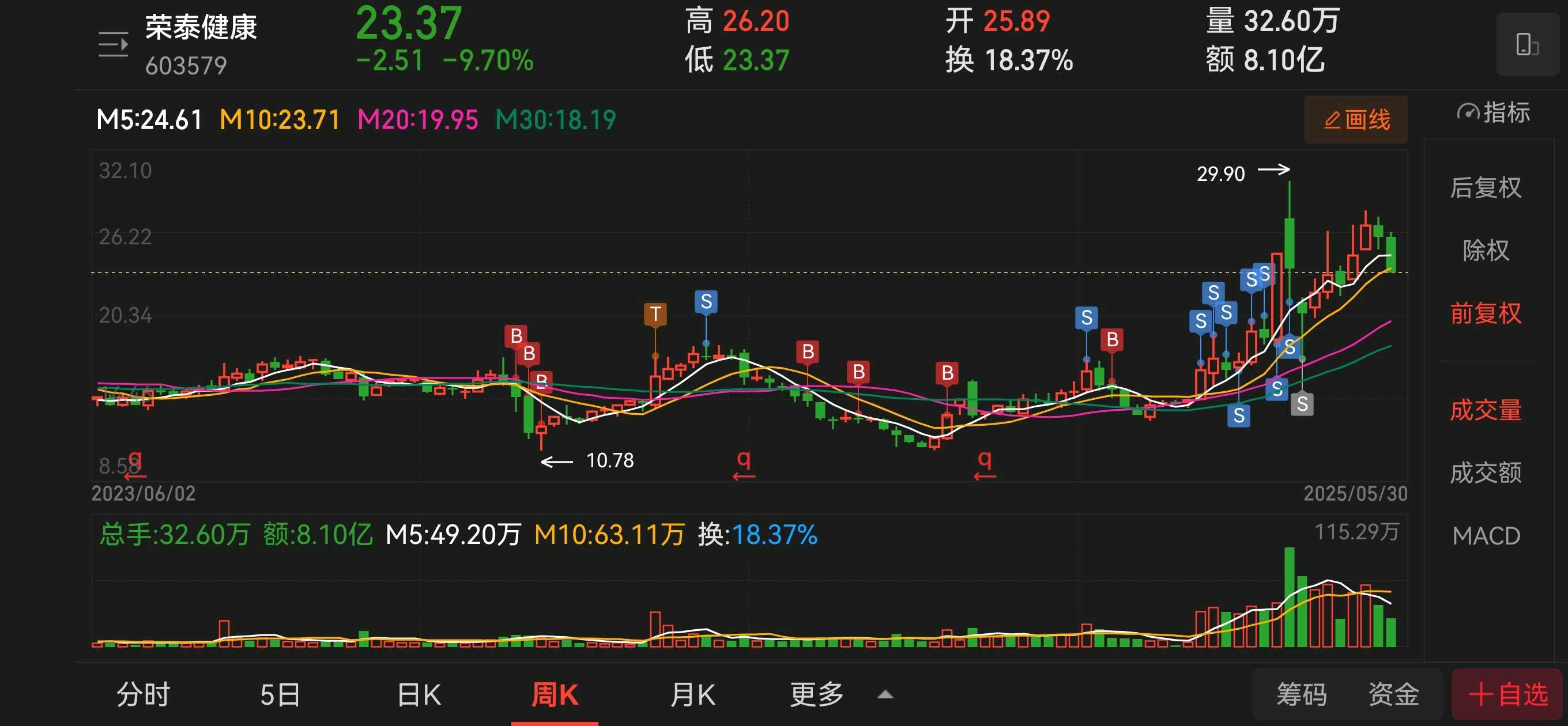
Task: Click the gray S signal marker
Action: (x=1302, y=403)
